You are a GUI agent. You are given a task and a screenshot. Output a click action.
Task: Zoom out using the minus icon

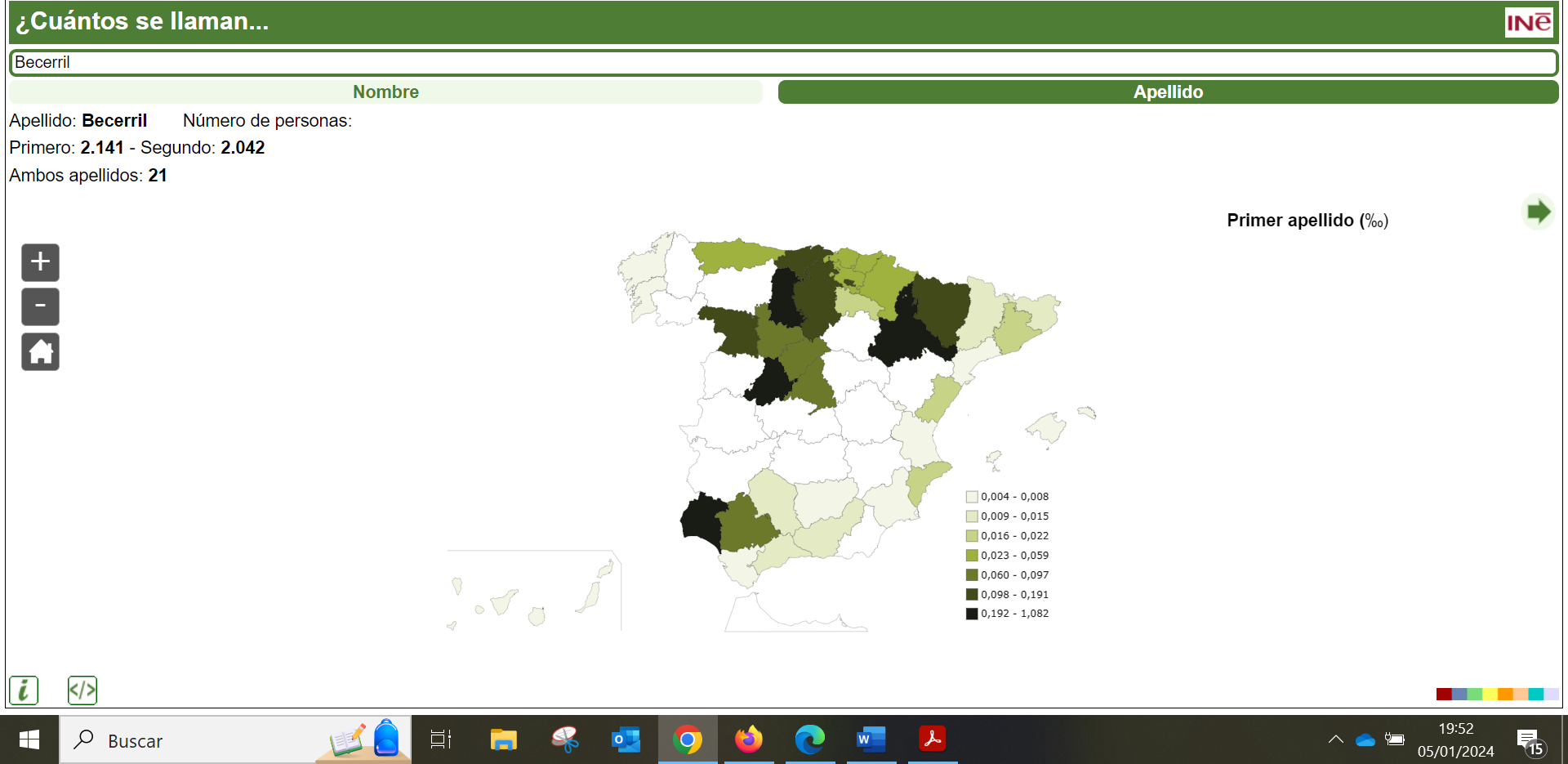[x=39, y=306]
